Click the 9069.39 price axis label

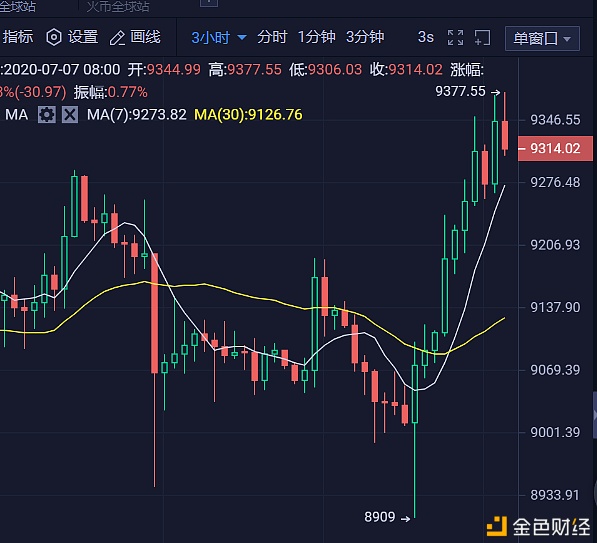(555, 370)
